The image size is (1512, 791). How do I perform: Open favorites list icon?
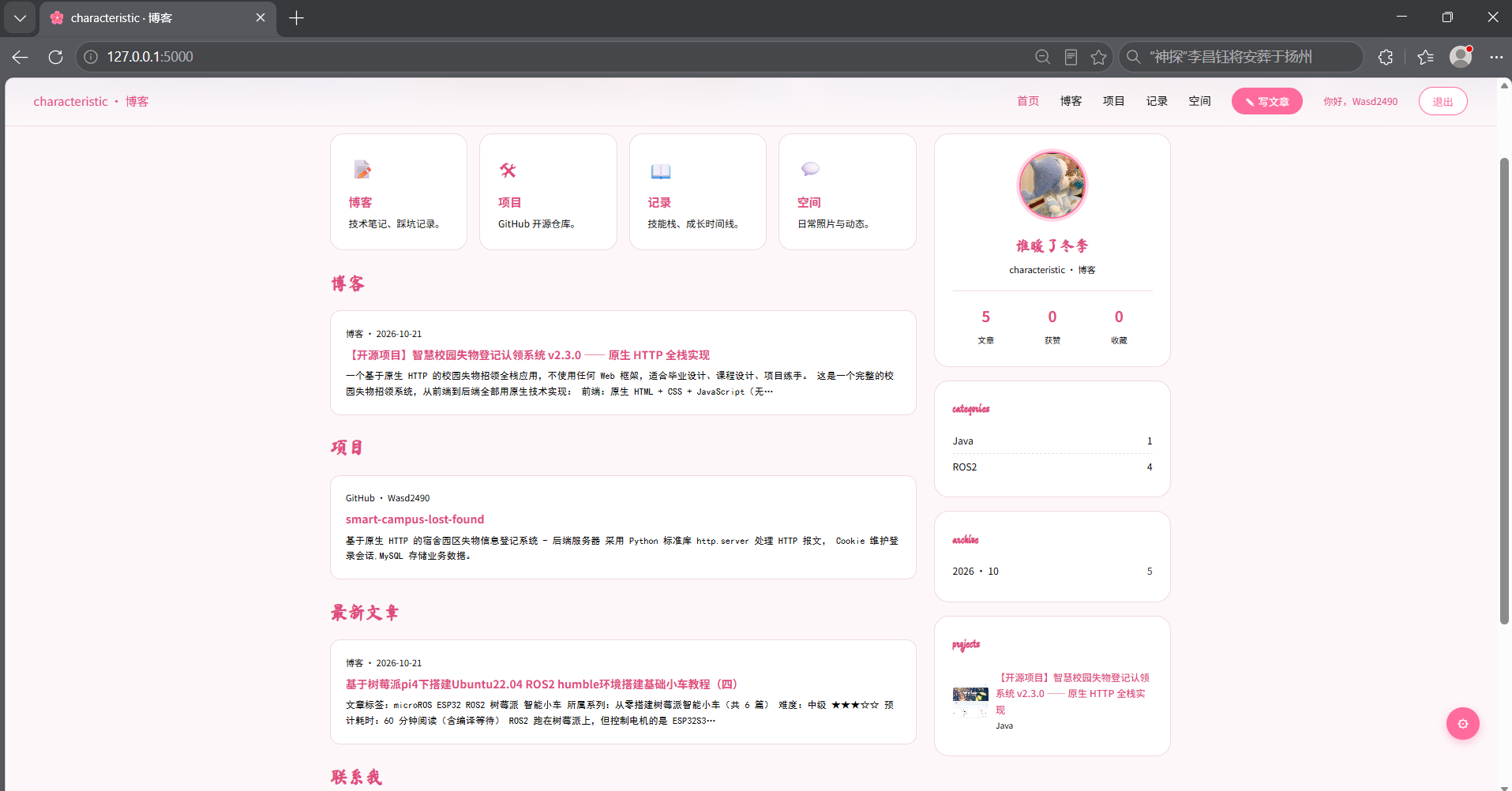(x=1425, y=57)
